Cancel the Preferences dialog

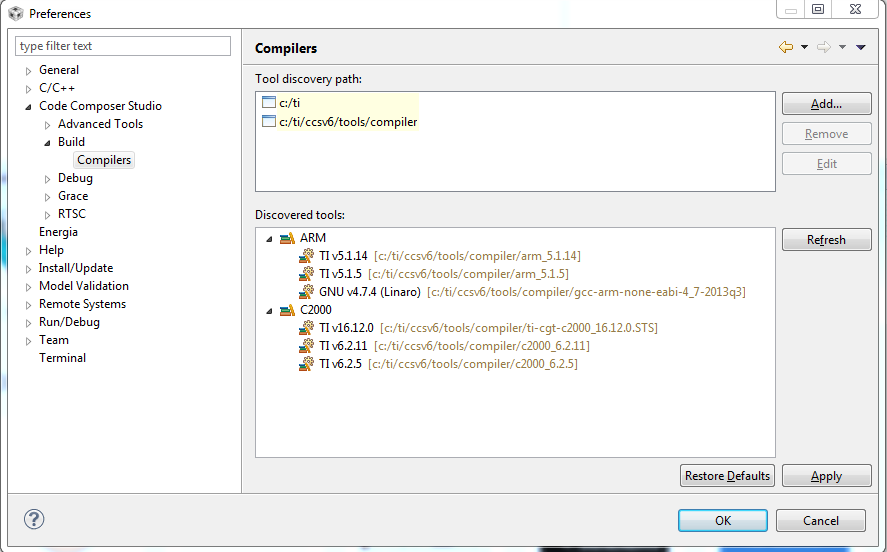pyautogui.click(x=821, y=520)
